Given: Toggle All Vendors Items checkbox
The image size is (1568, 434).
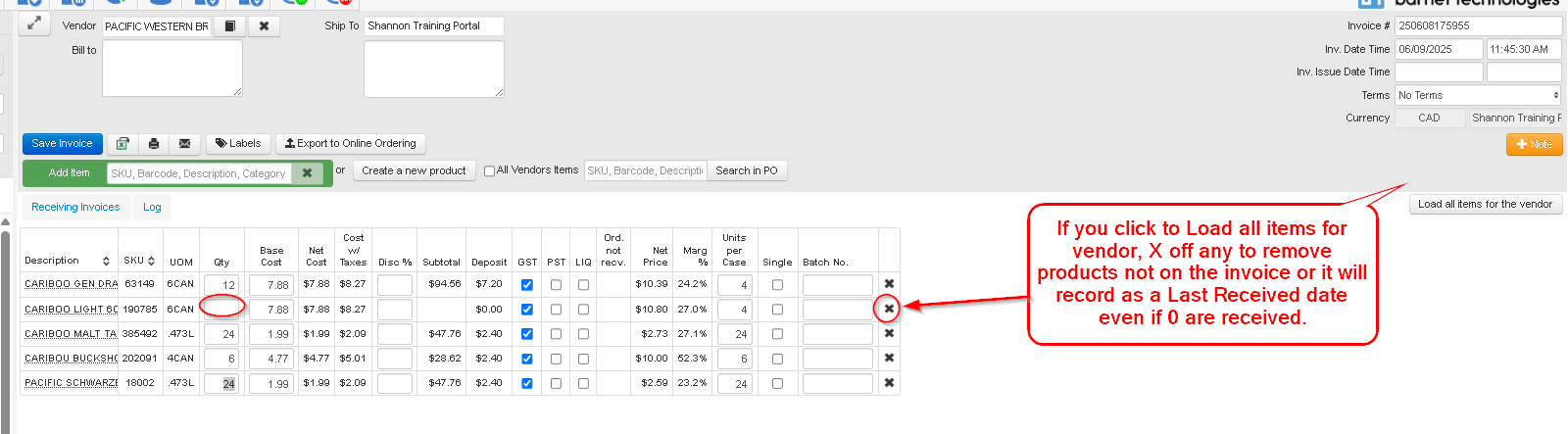Looking at the screenshot, I should click(489, 171).
